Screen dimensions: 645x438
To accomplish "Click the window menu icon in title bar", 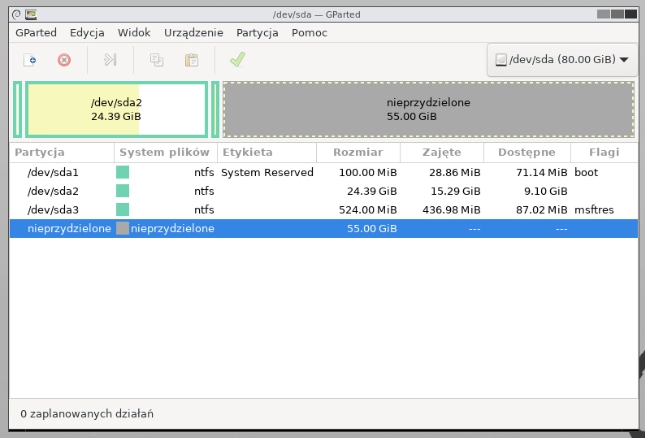I will pos(31,14).
